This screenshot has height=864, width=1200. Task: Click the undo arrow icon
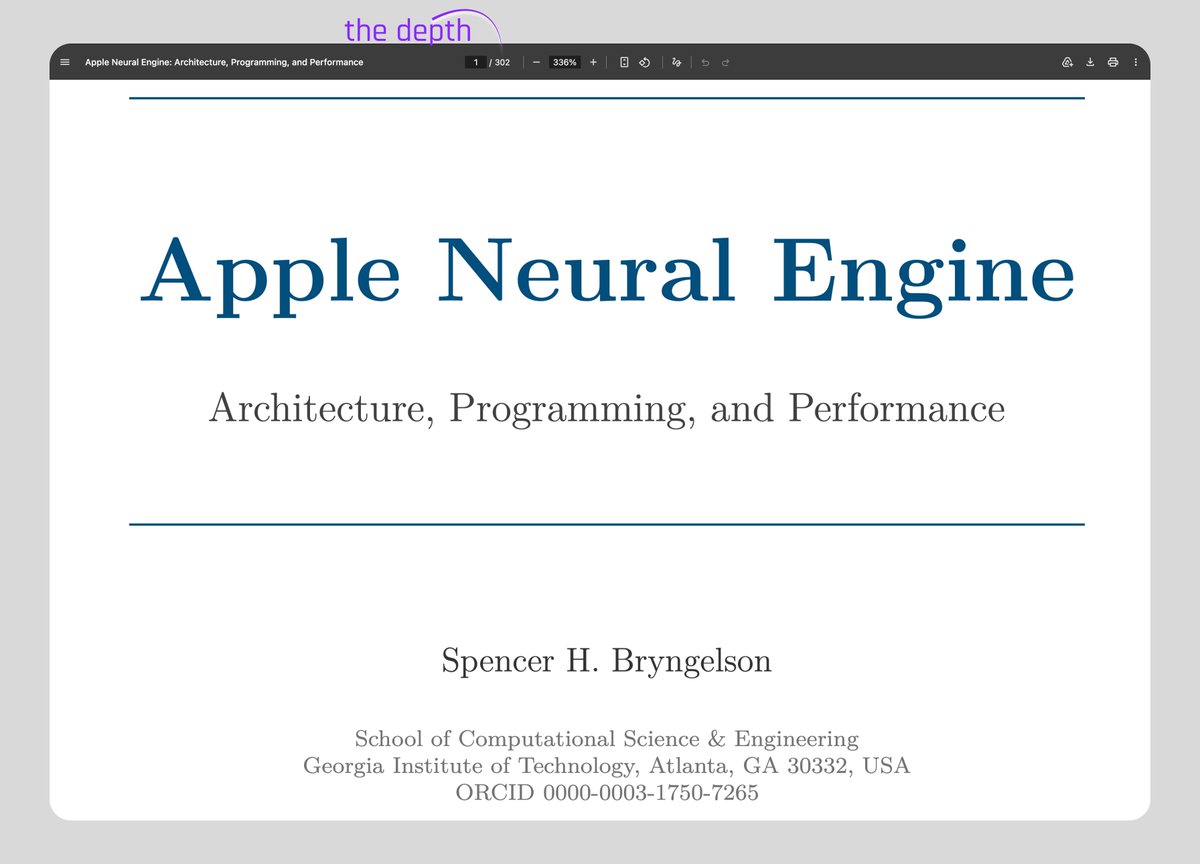pyautogui.click(x=705, y=62)
